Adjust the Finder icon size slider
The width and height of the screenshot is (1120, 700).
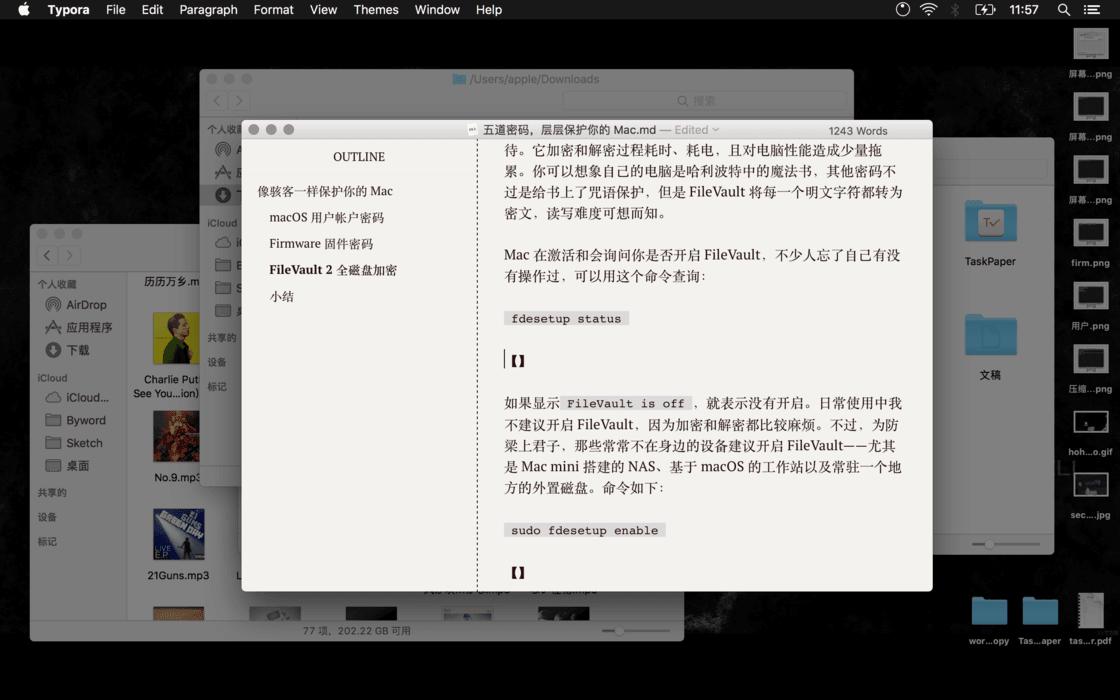[635, 631]
